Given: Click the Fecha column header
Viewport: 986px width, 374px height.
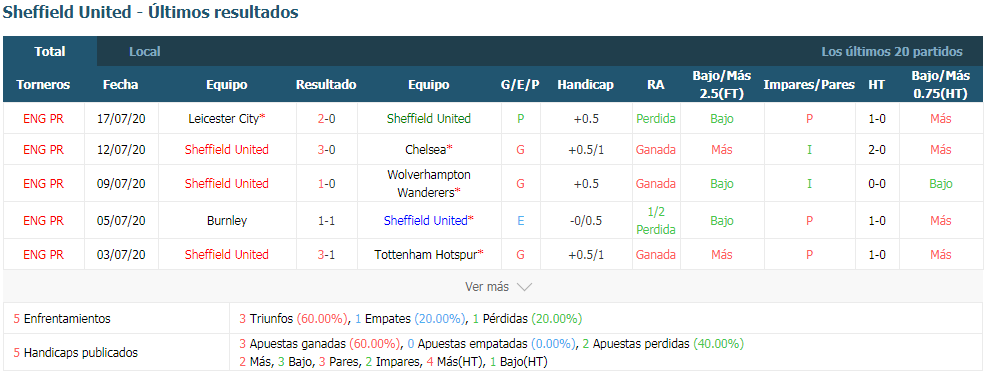Looking at the screenshot, I should pos(121,84).
